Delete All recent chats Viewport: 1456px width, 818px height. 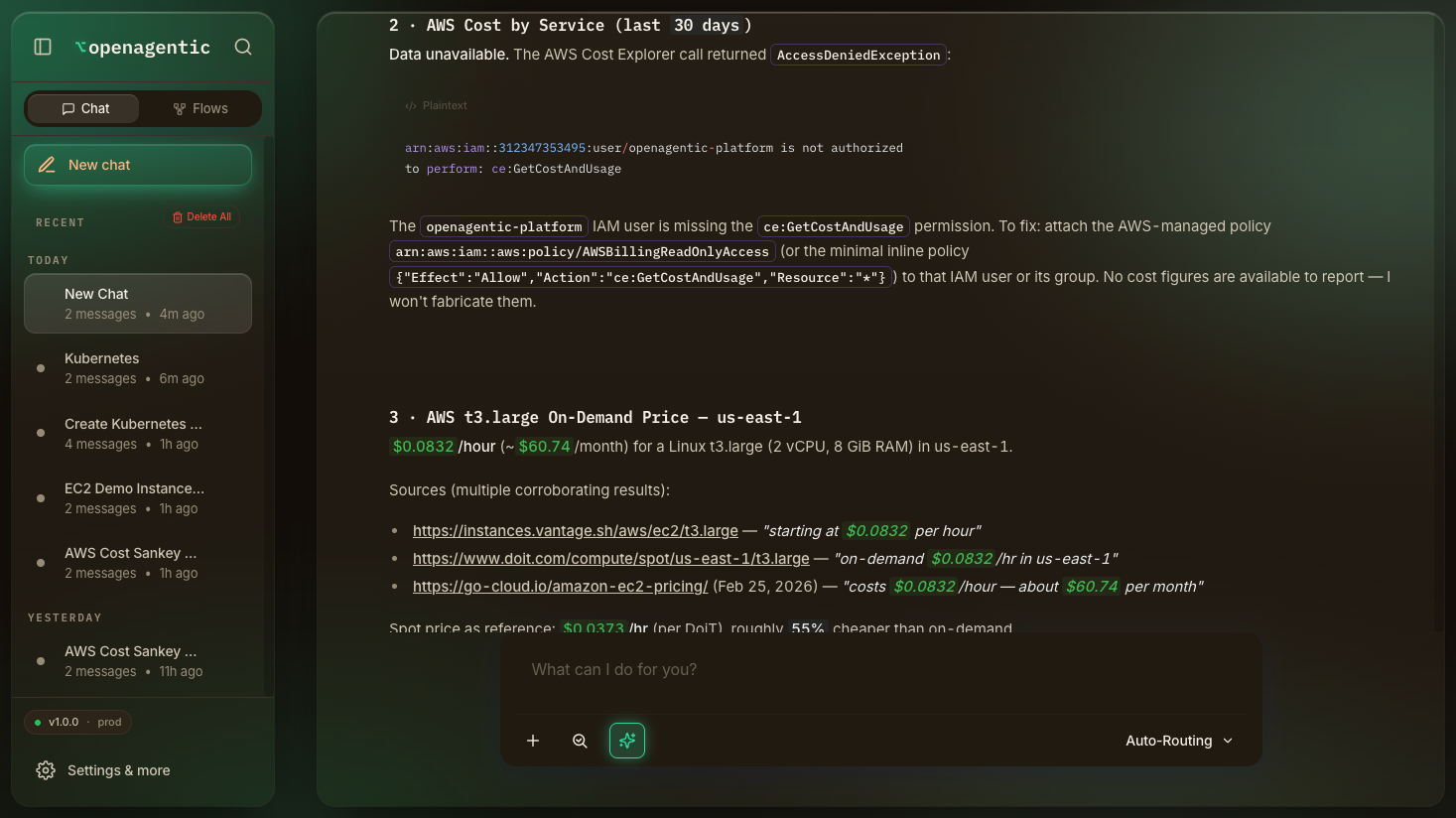(x=202, y=216)
